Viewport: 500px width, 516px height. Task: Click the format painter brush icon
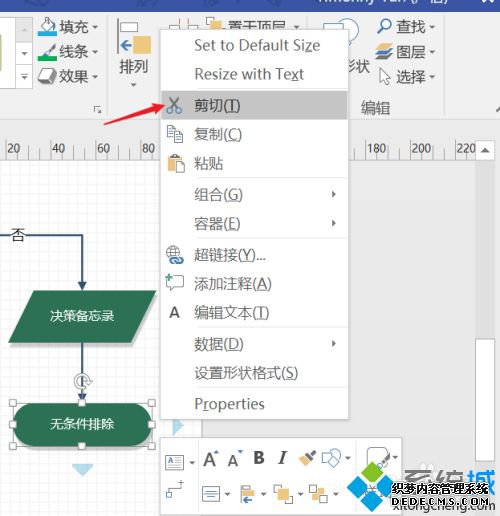[307, 458]
